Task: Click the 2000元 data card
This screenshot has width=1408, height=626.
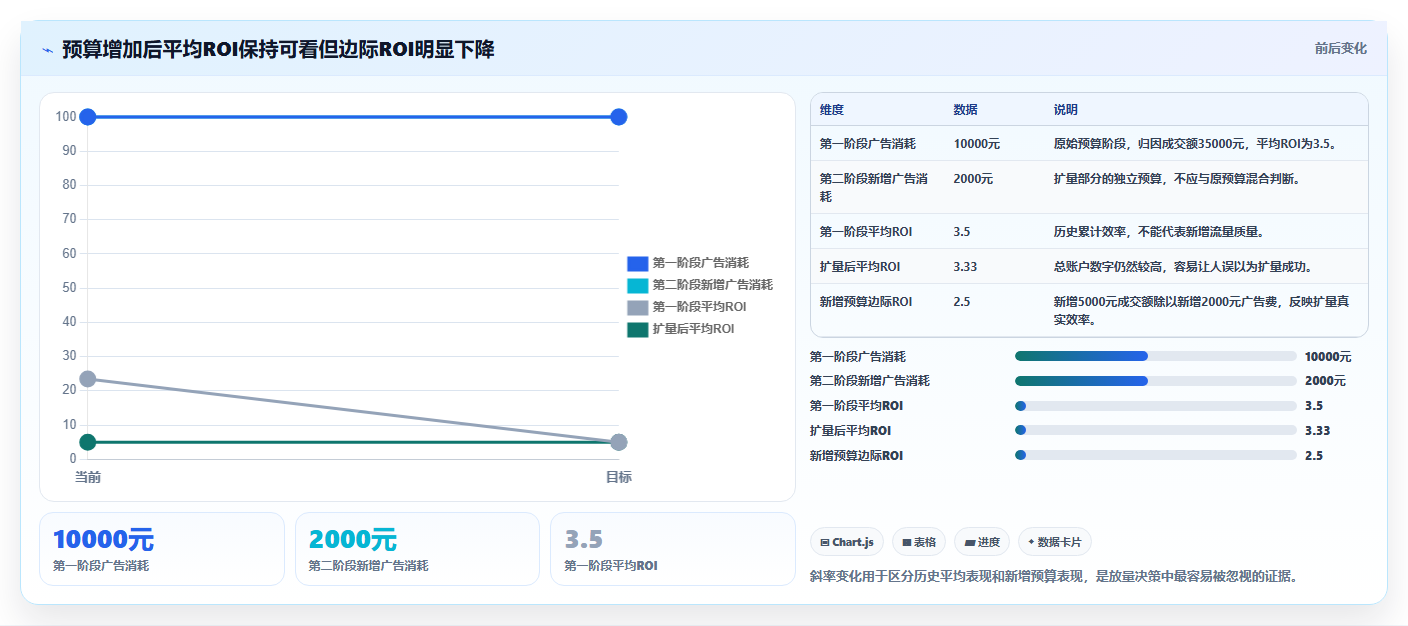Action: 417,549
